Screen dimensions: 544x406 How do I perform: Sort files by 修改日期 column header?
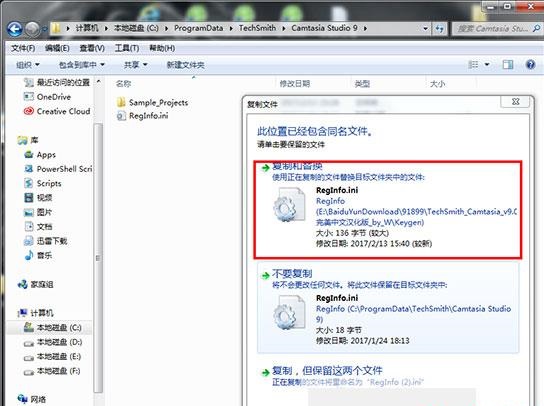(x=295, y=84)
